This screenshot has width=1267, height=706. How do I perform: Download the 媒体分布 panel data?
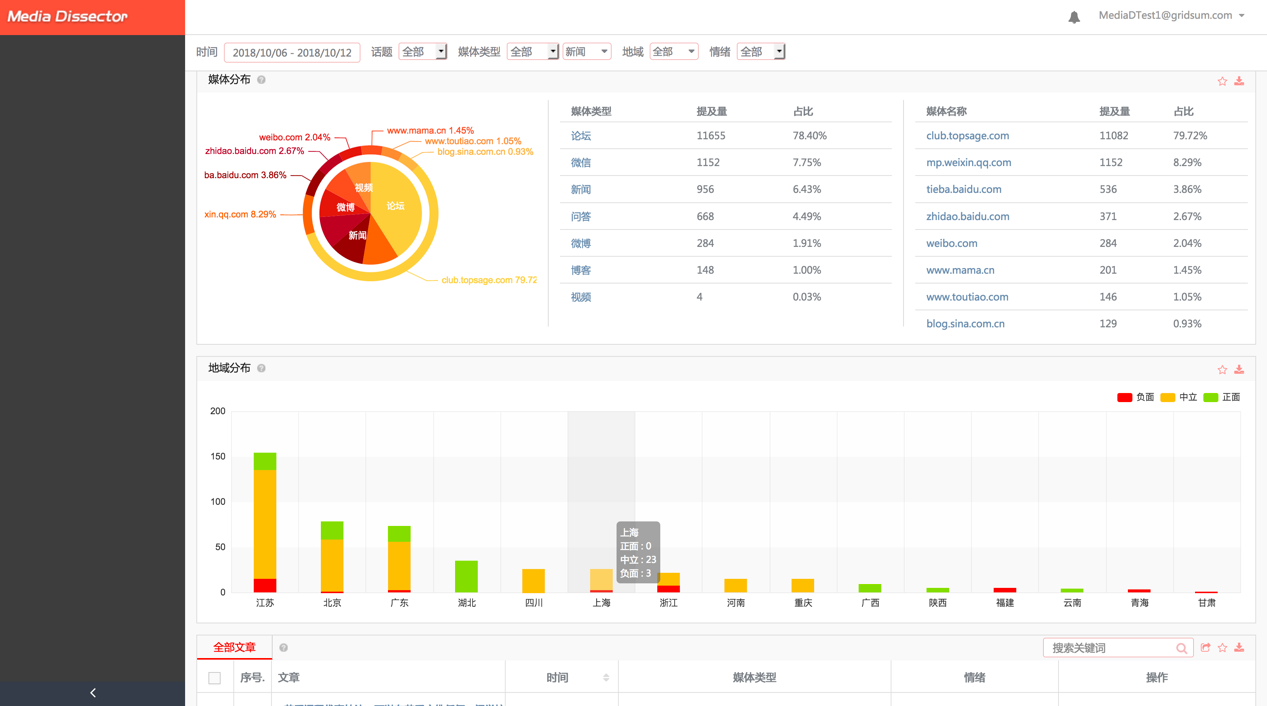[x=1239, y=81]
